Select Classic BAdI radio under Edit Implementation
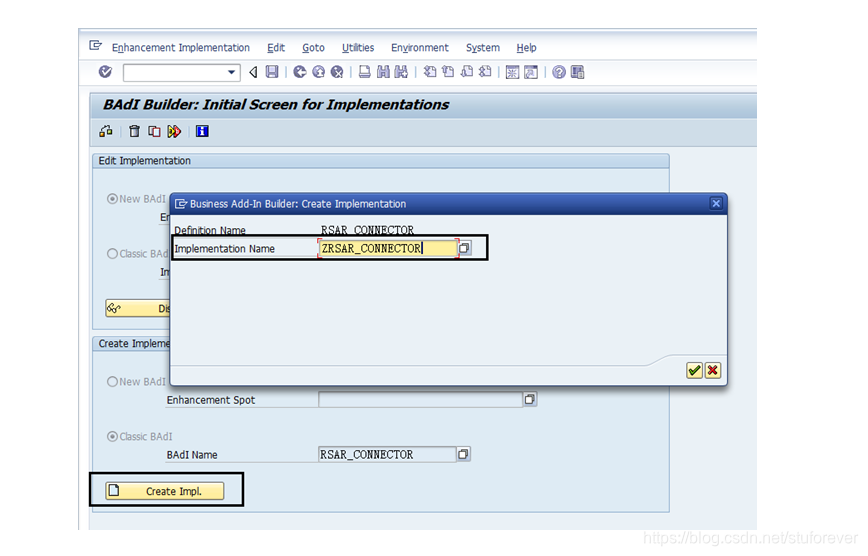The image size is (868, 556). [x=112, y=254]
